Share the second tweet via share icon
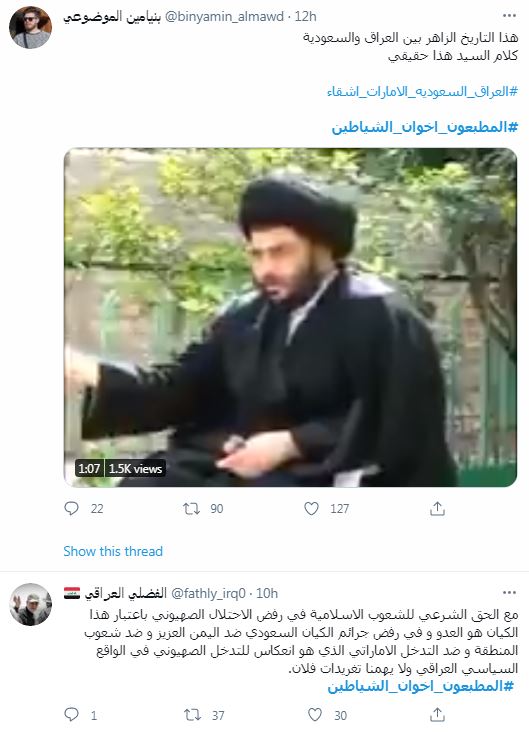Image resolution: width=529 pixels, height=734 pixels. tap(437, 714)
